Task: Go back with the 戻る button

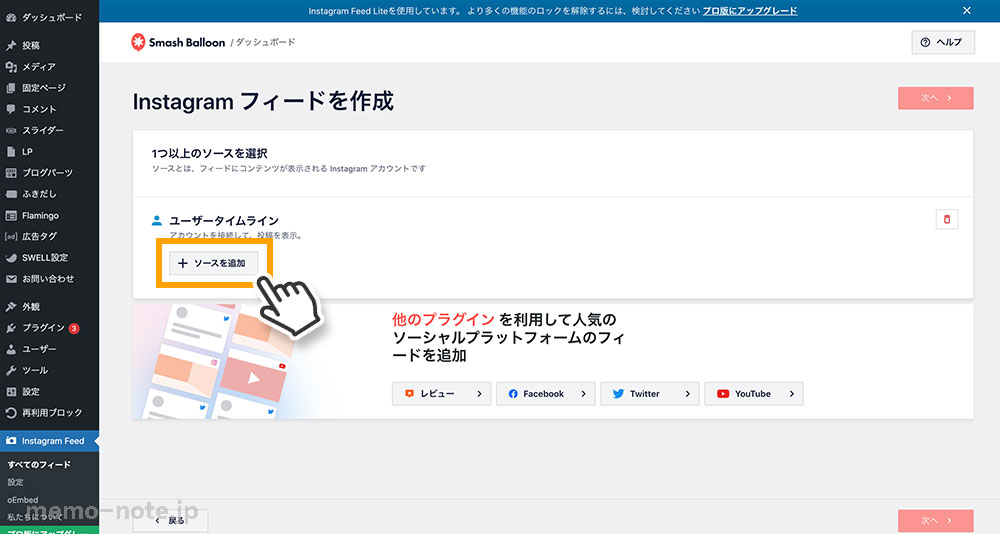Action: tap(170, 521)
